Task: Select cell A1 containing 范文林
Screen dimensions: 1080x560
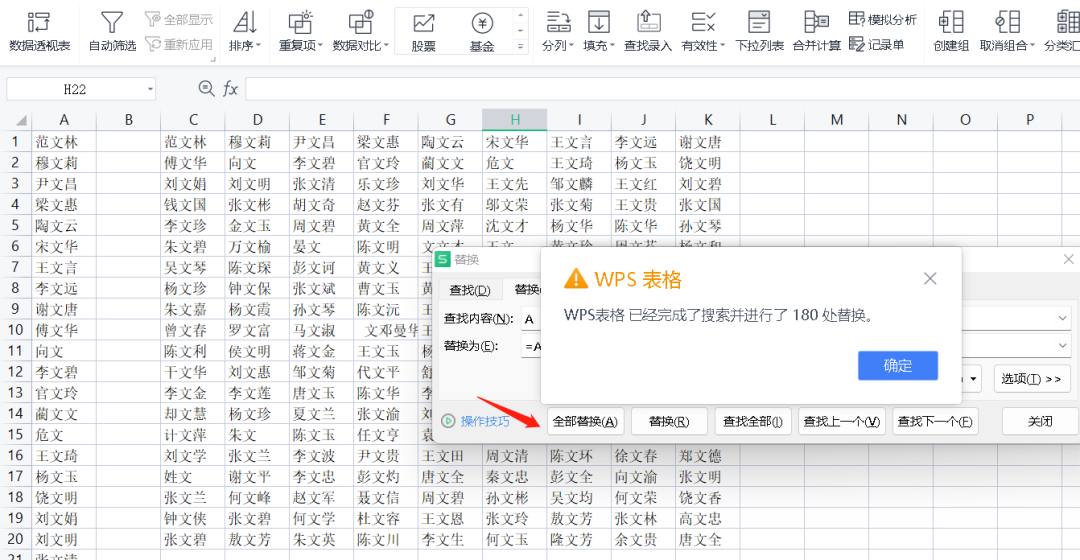Action: 63,142
